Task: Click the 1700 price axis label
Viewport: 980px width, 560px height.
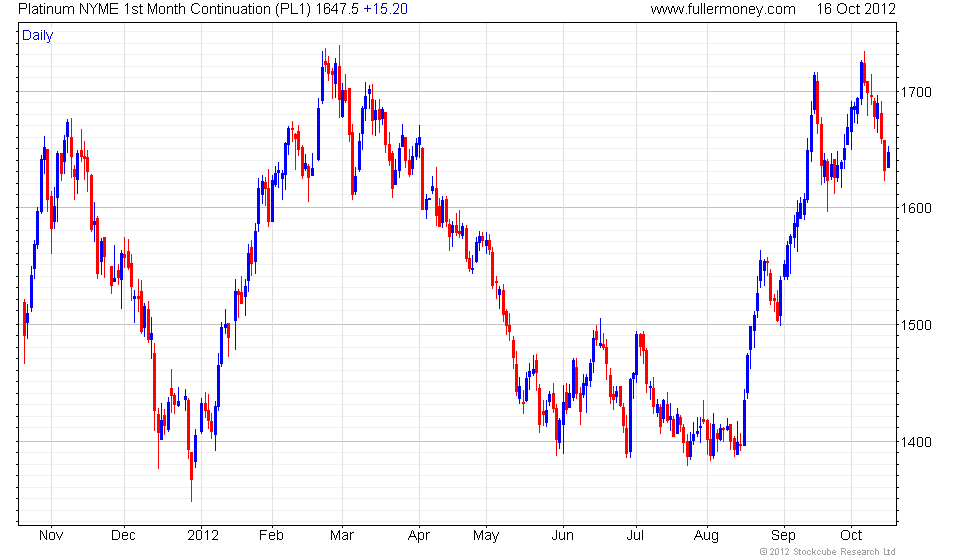Action: (916, 92)
